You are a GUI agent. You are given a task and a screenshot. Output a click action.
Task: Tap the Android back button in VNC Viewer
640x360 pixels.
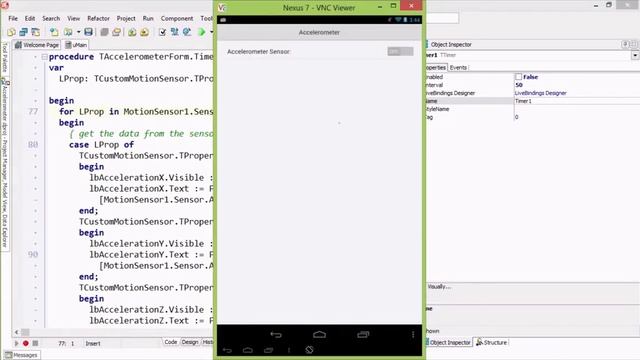276,335
